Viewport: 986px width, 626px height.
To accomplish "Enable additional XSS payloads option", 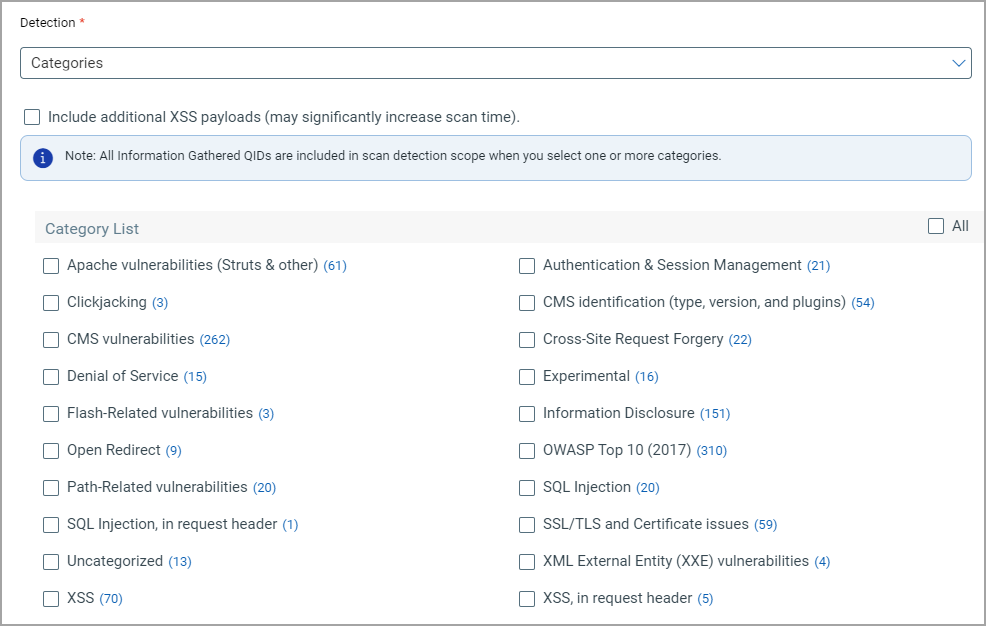I will (x=31, y=117).
